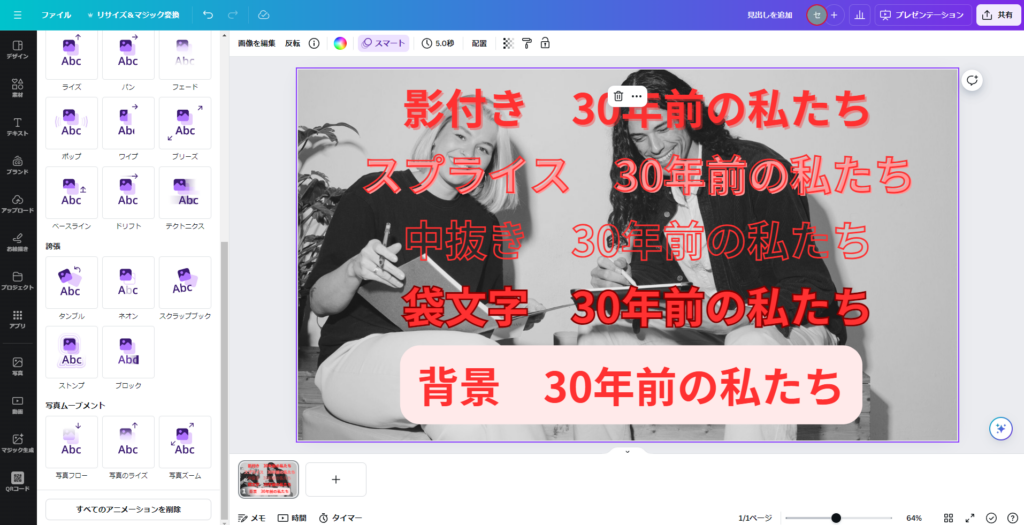Open the ファイル menu
The image size is (1024, 525).
[x=56, y=14]
